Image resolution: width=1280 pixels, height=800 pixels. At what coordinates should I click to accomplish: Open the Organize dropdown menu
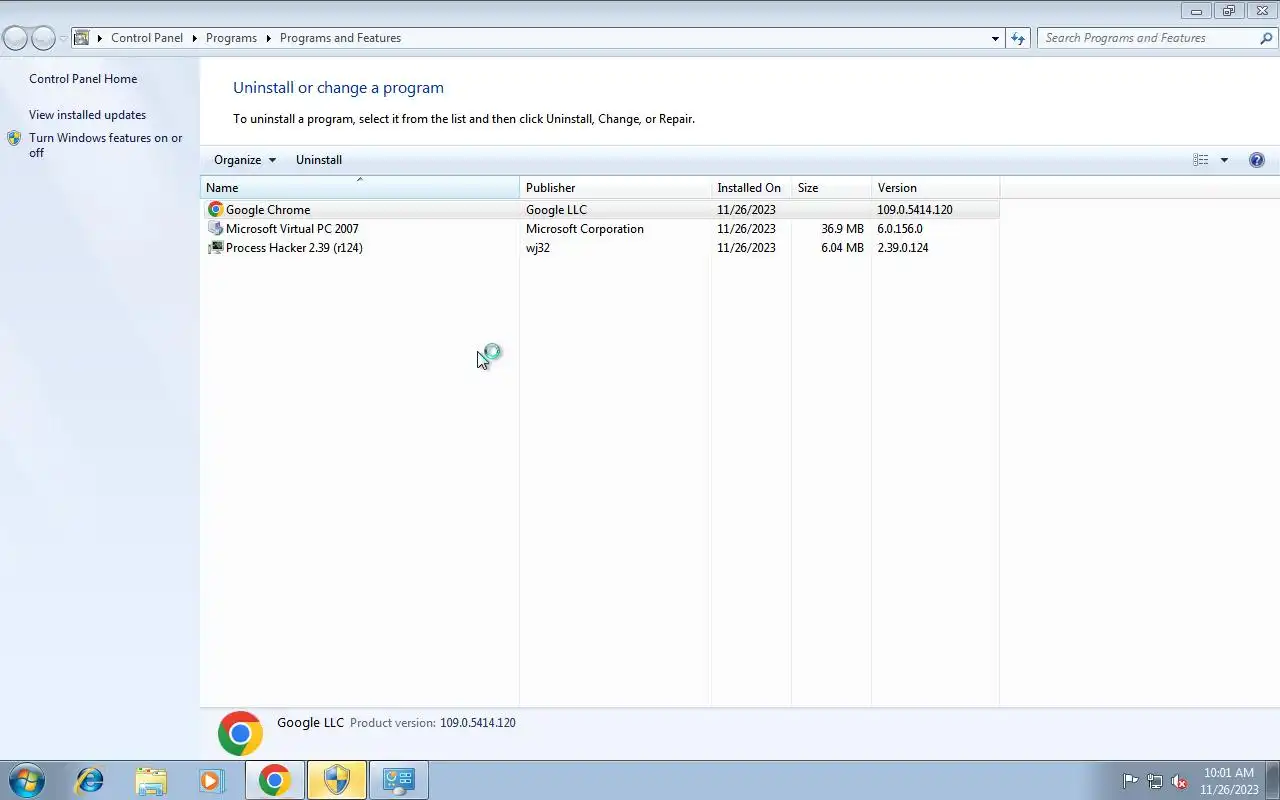(x=245, y=160)
